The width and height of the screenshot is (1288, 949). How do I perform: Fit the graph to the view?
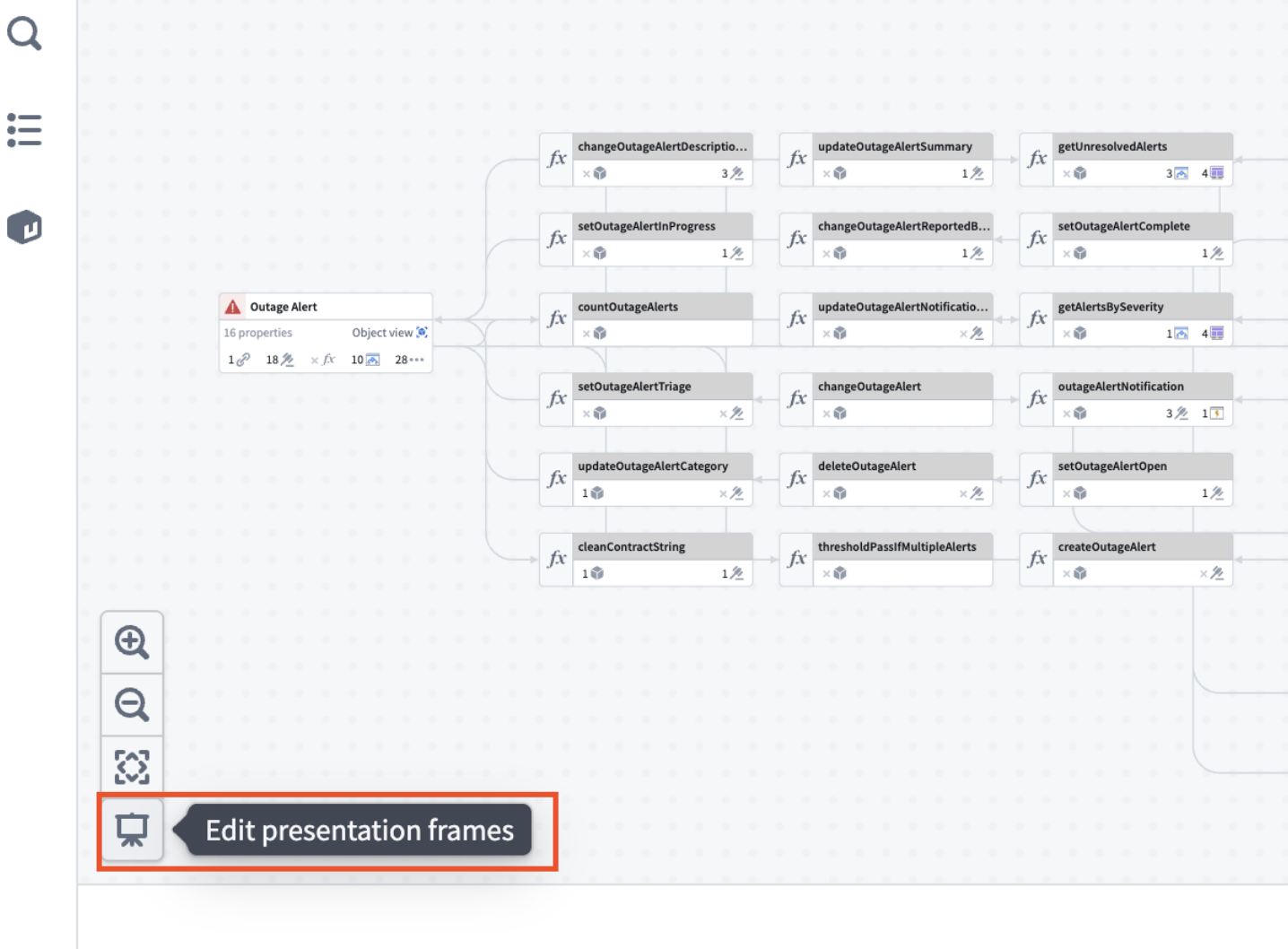coord(132,765)
